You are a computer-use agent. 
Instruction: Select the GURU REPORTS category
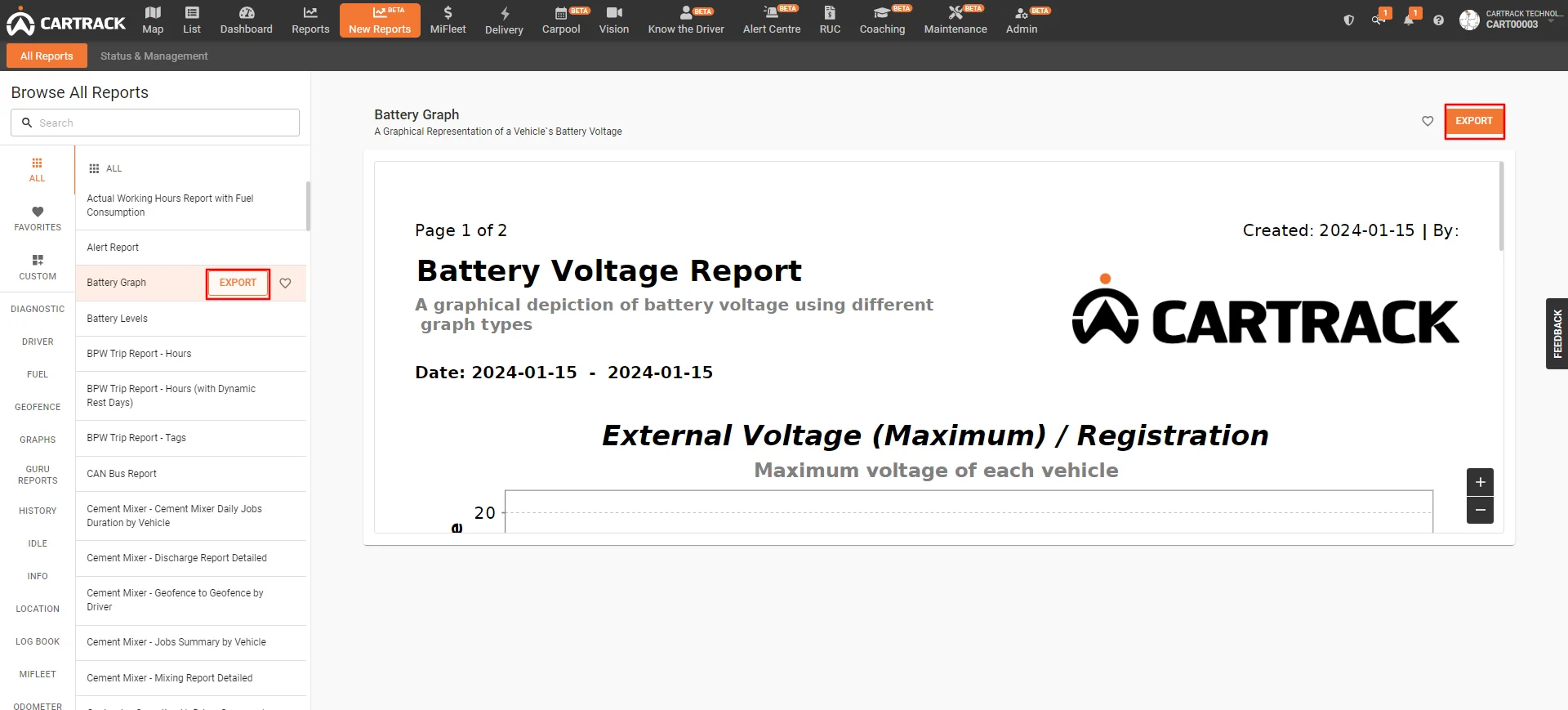click(38, 475)
